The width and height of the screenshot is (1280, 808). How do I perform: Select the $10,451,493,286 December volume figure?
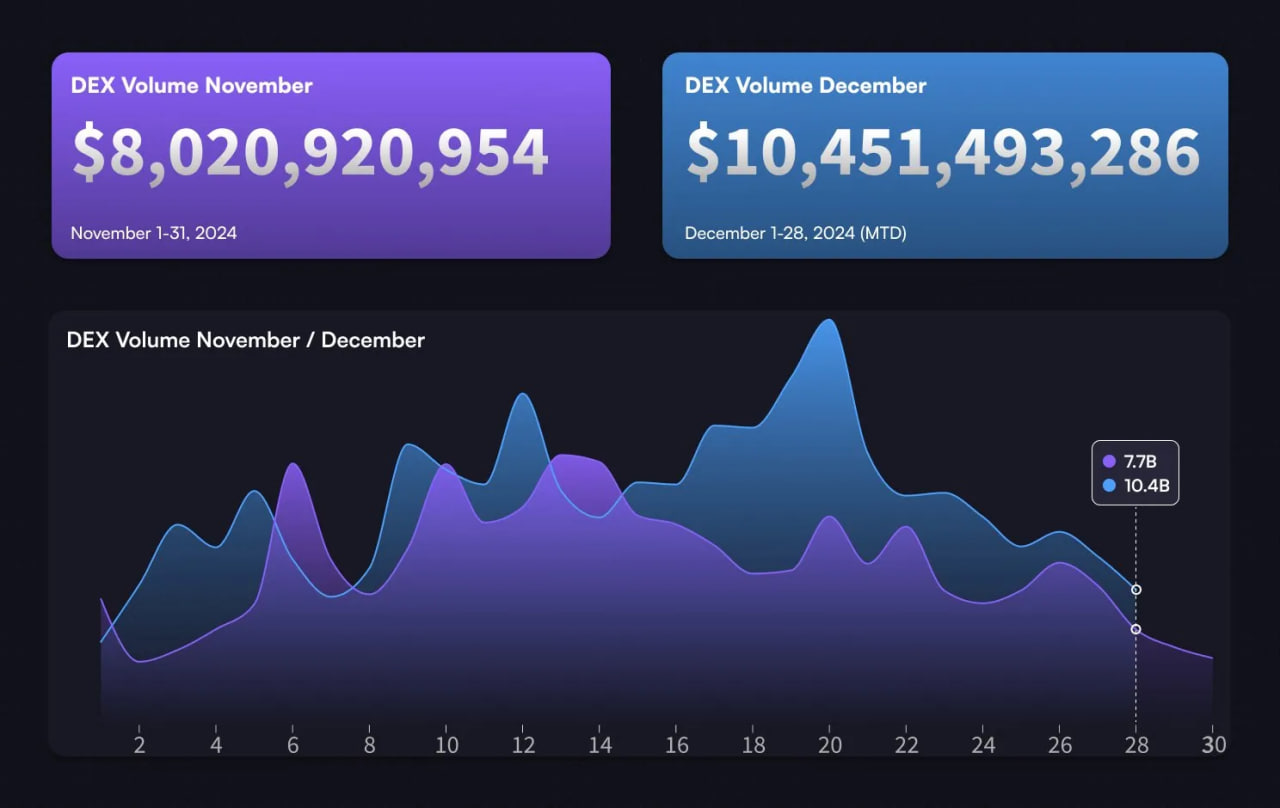click(x=943, y=152)
